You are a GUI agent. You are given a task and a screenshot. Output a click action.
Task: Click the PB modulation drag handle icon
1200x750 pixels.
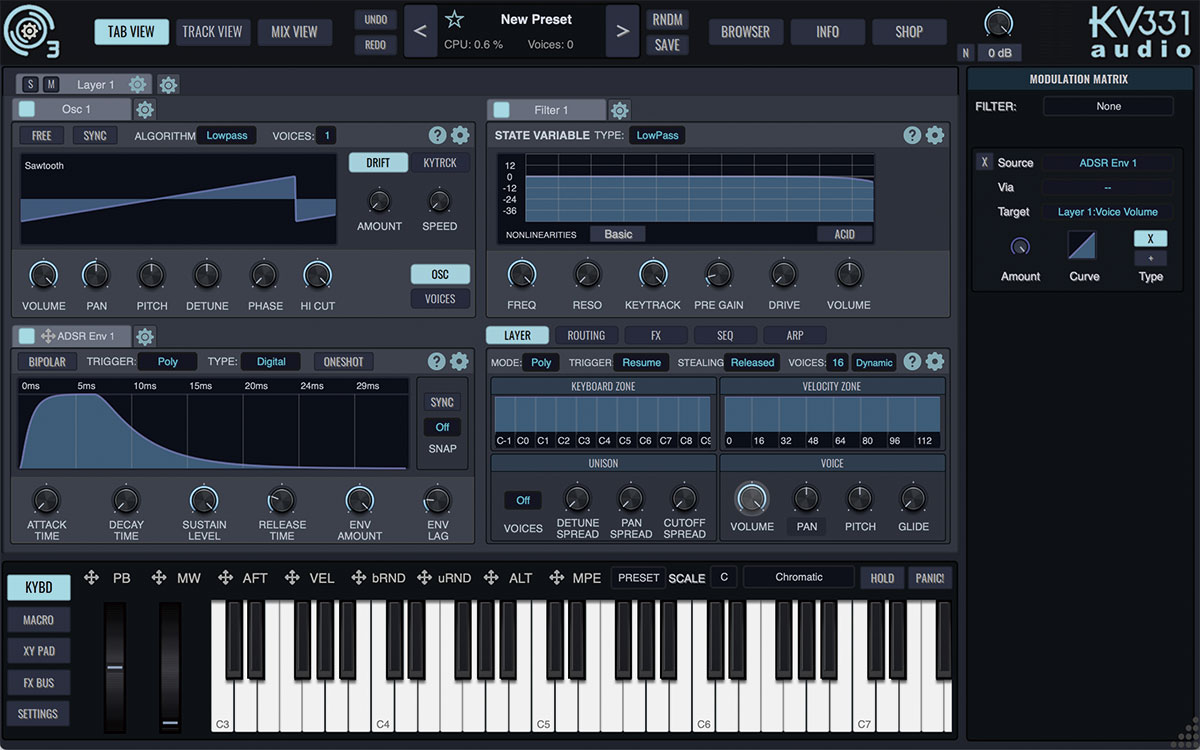92,578
